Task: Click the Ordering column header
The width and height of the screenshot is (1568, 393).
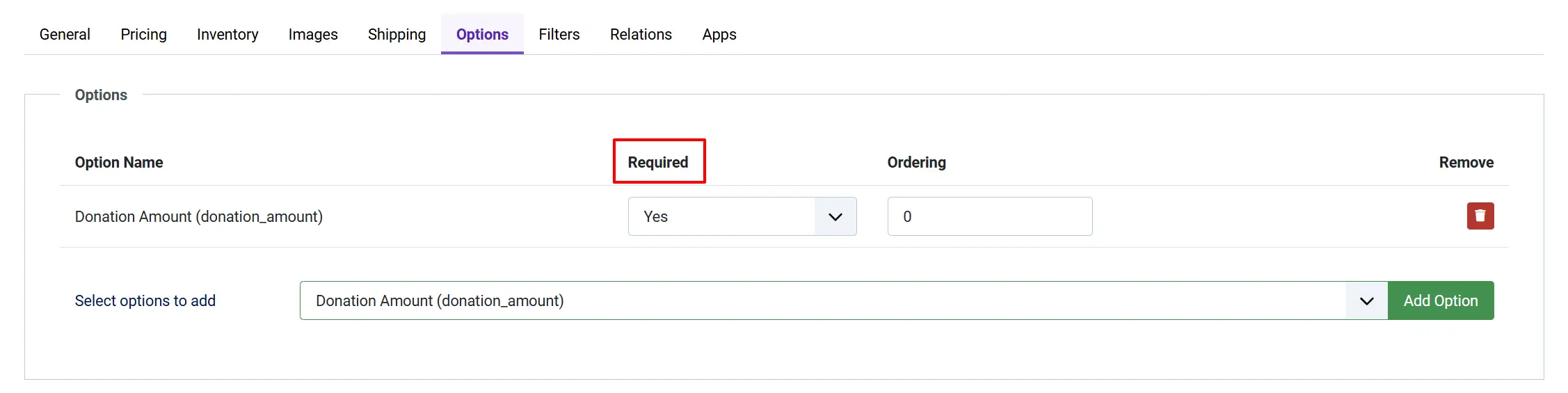Action: [916, 162]
